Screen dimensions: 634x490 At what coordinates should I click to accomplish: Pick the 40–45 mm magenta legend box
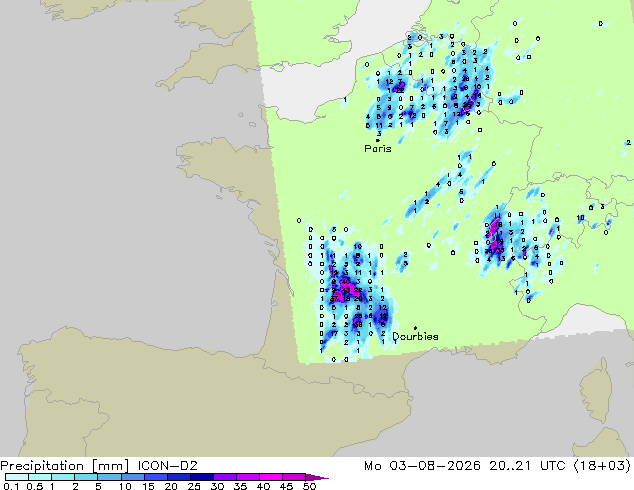[x=271, y=477]
